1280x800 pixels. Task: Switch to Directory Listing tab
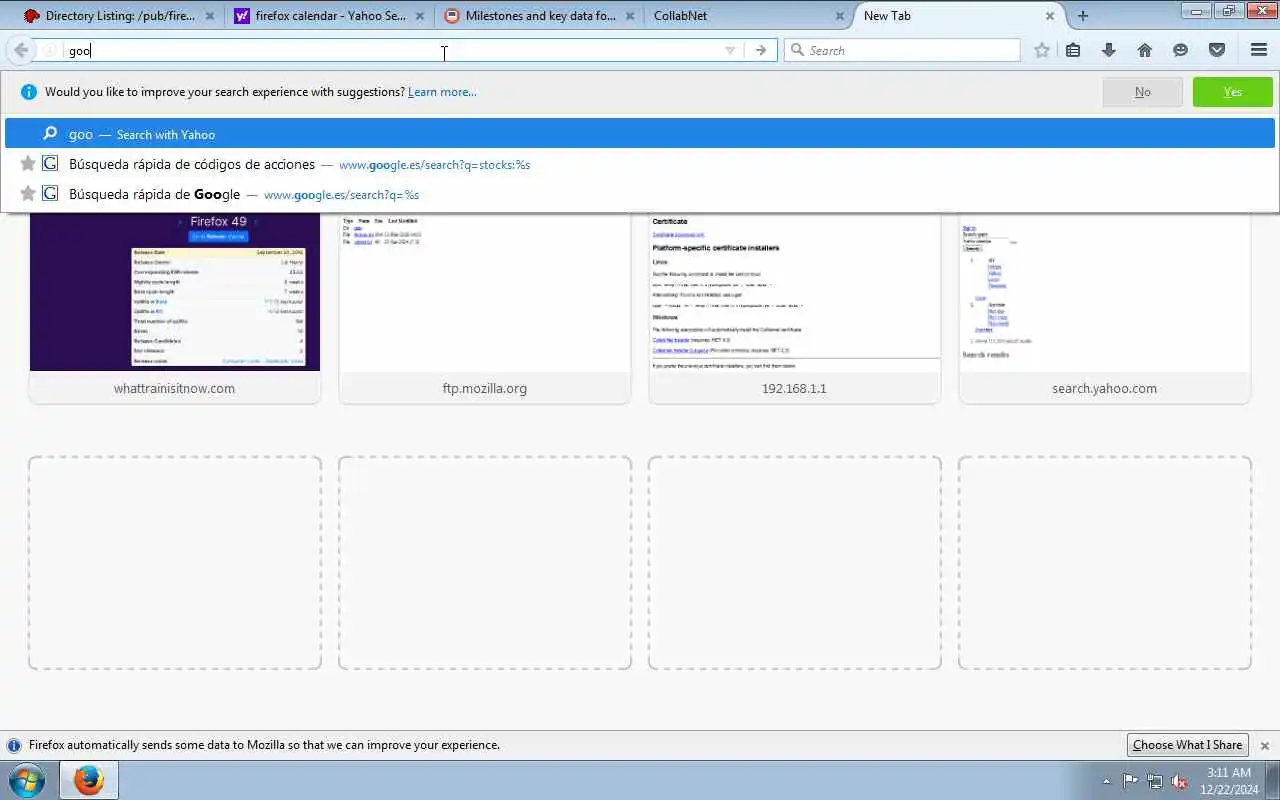(x=118, y=16)
